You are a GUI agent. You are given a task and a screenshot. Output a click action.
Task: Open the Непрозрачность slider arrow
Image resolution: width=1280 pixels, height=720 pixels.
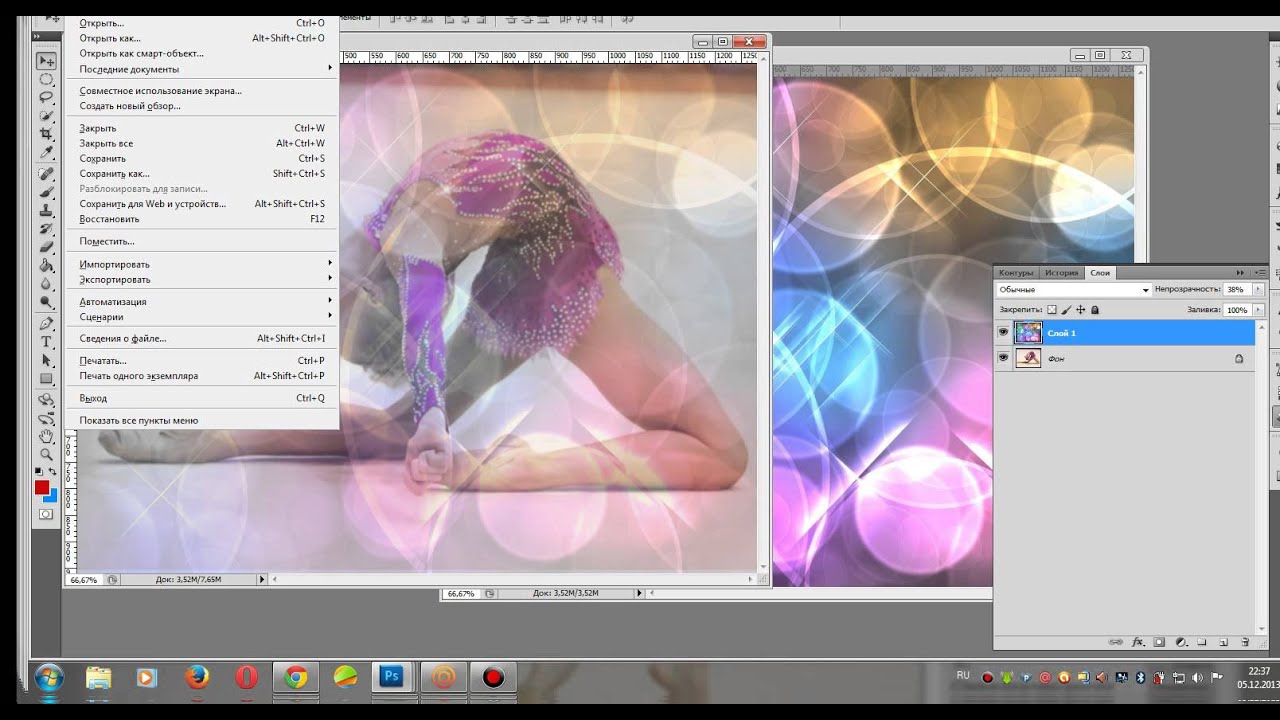coord(1258,290)
